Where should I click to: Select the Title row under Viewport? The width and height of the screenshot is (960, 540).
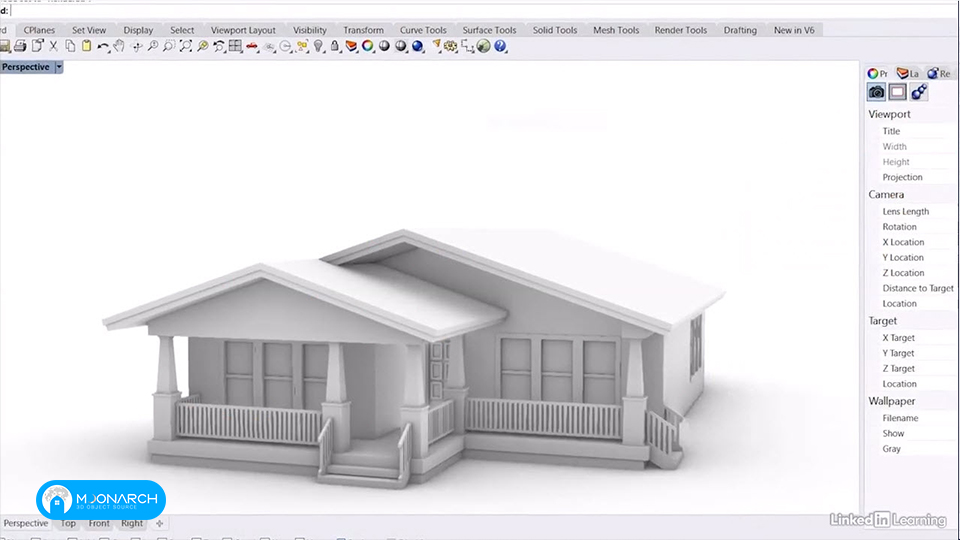click(911, 131)
